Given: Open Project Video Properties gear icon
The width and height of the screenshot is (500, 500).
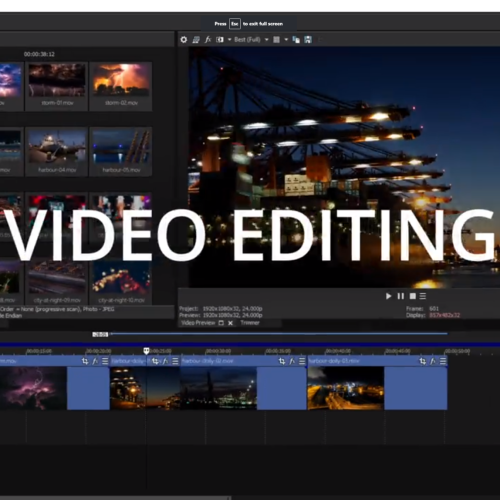Looking at the screenshot, I should (x=184, y=40).
